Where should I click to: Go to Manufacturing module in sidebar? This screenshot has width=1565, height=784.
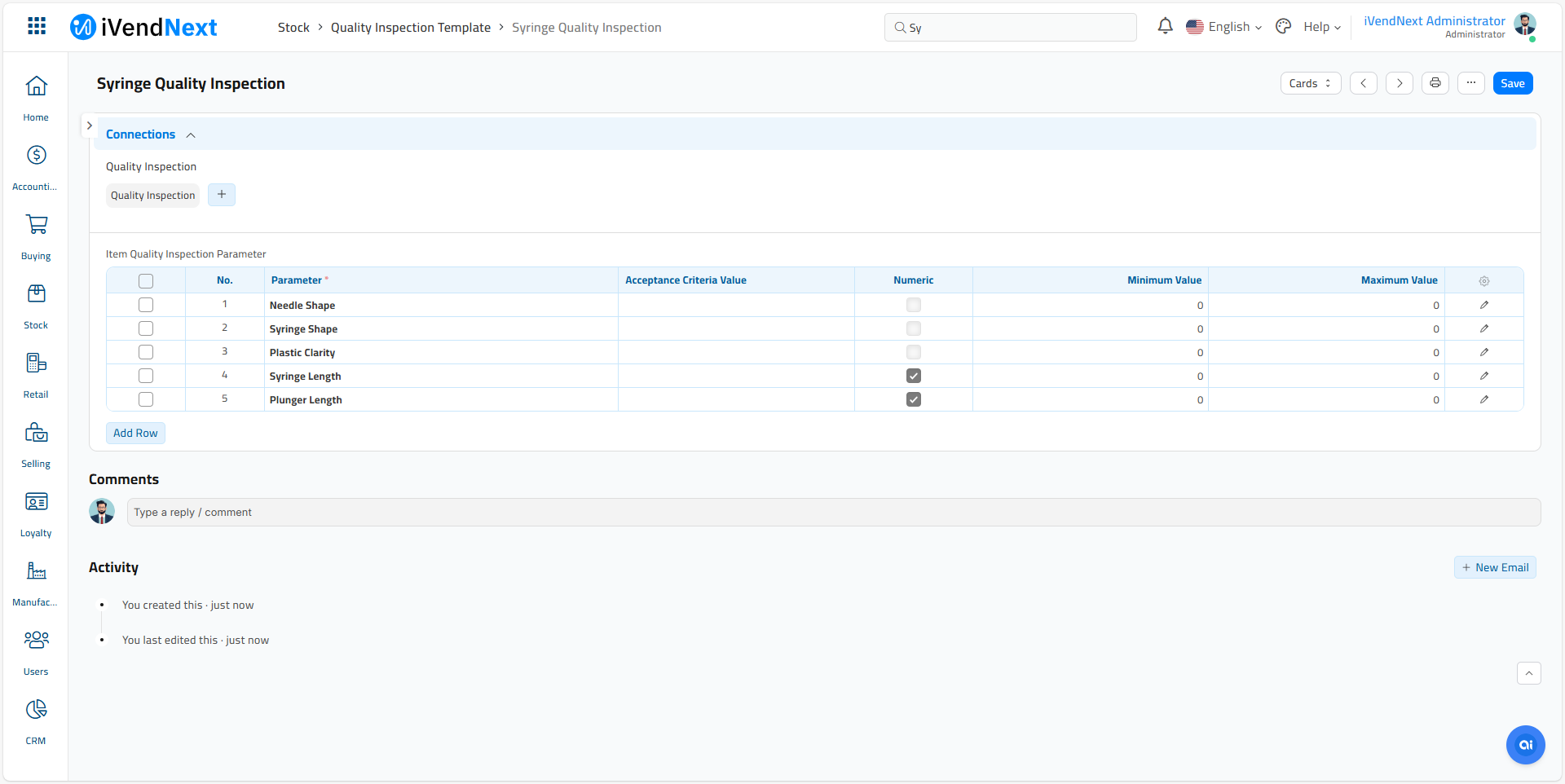tap(36, 582)
